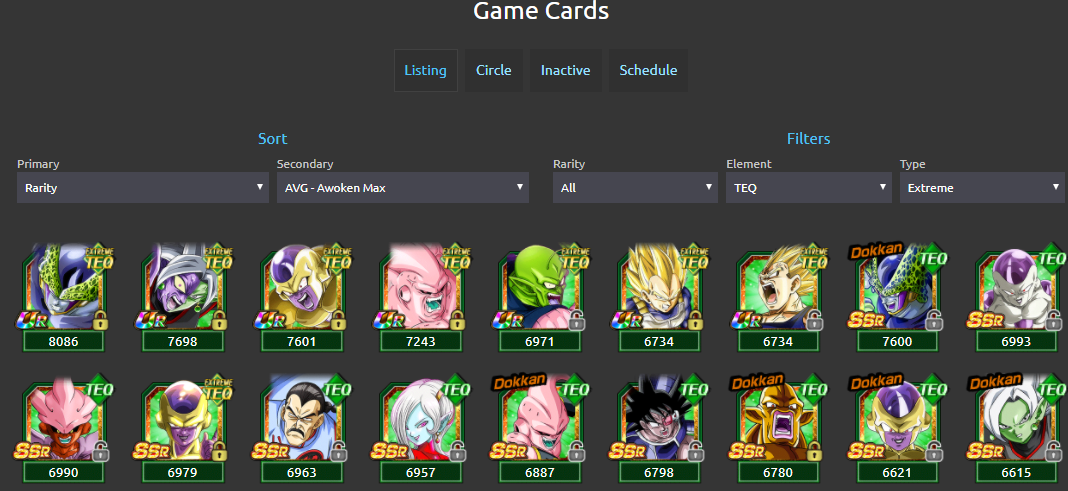This screenshot has width=1068, height=491.
Task: Open the Primary sort dropdown set to Rarity
Action: [x=142, y=187]
